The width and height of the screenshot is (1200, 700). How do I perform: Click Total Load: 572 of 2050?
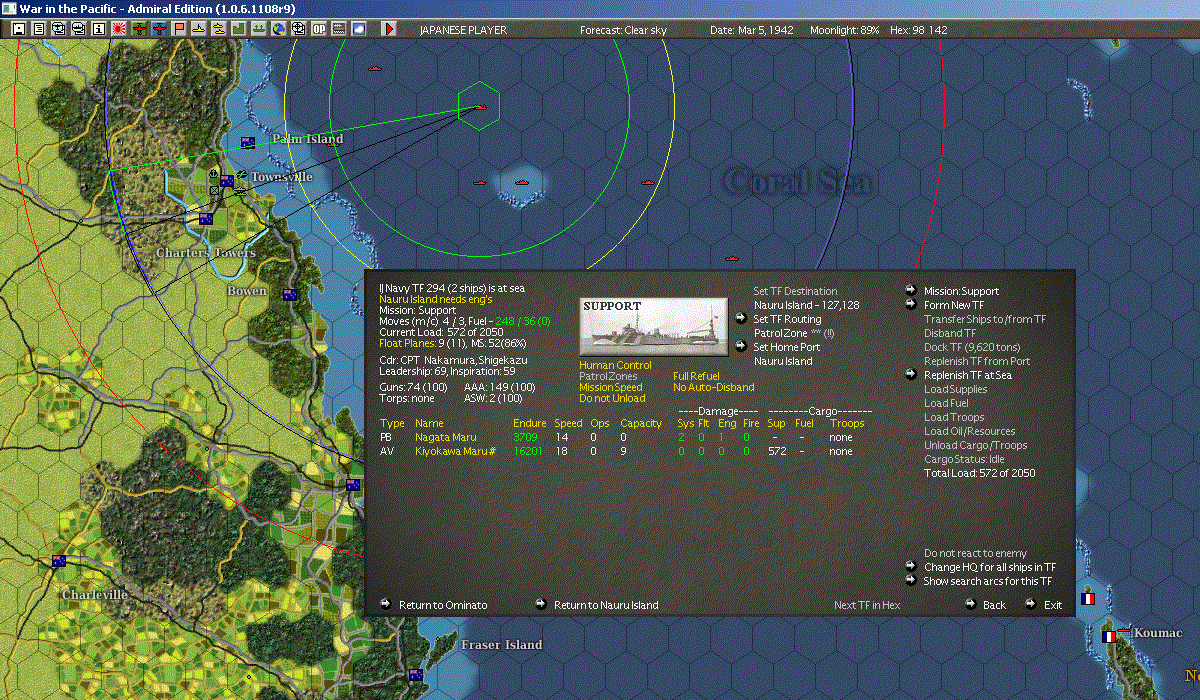point(979,474)
